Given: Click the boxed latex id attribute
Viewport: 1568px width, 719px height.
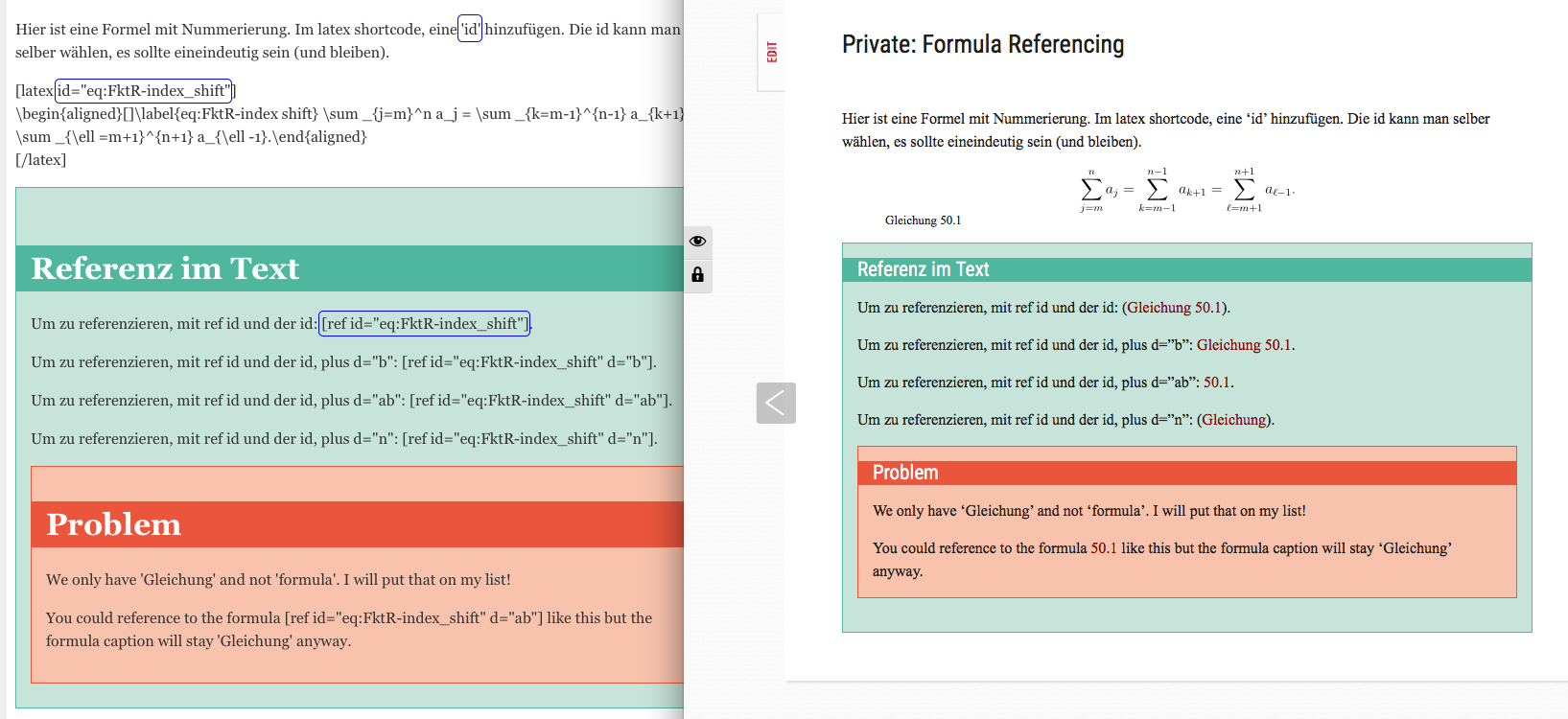Looking at the screenshot, I should [143, 91].
